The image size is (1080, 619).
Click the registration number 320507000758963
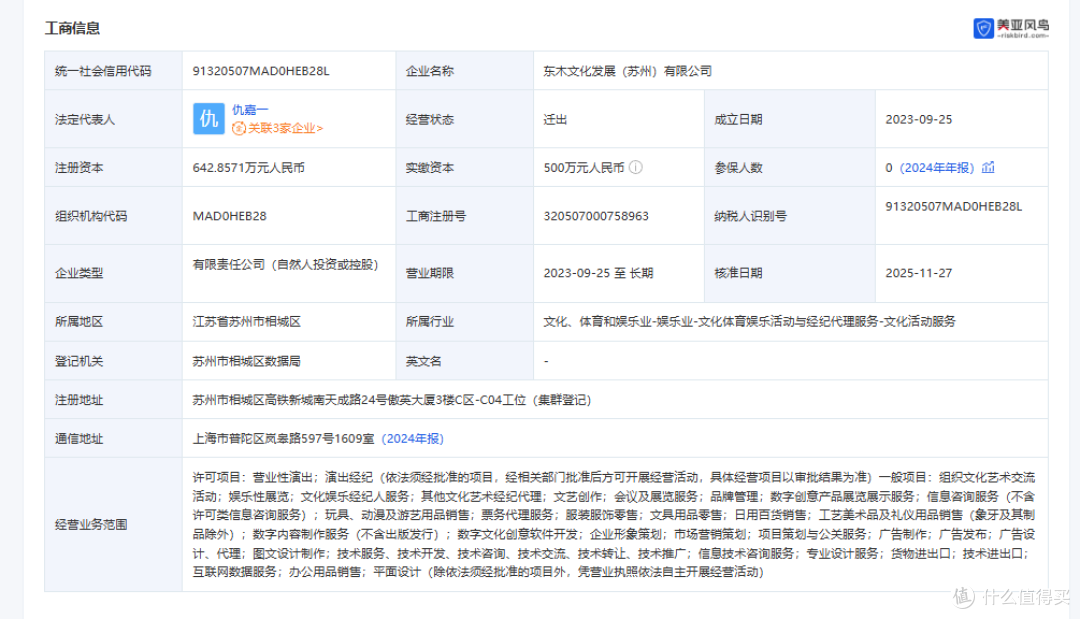(x=596, y=216)
